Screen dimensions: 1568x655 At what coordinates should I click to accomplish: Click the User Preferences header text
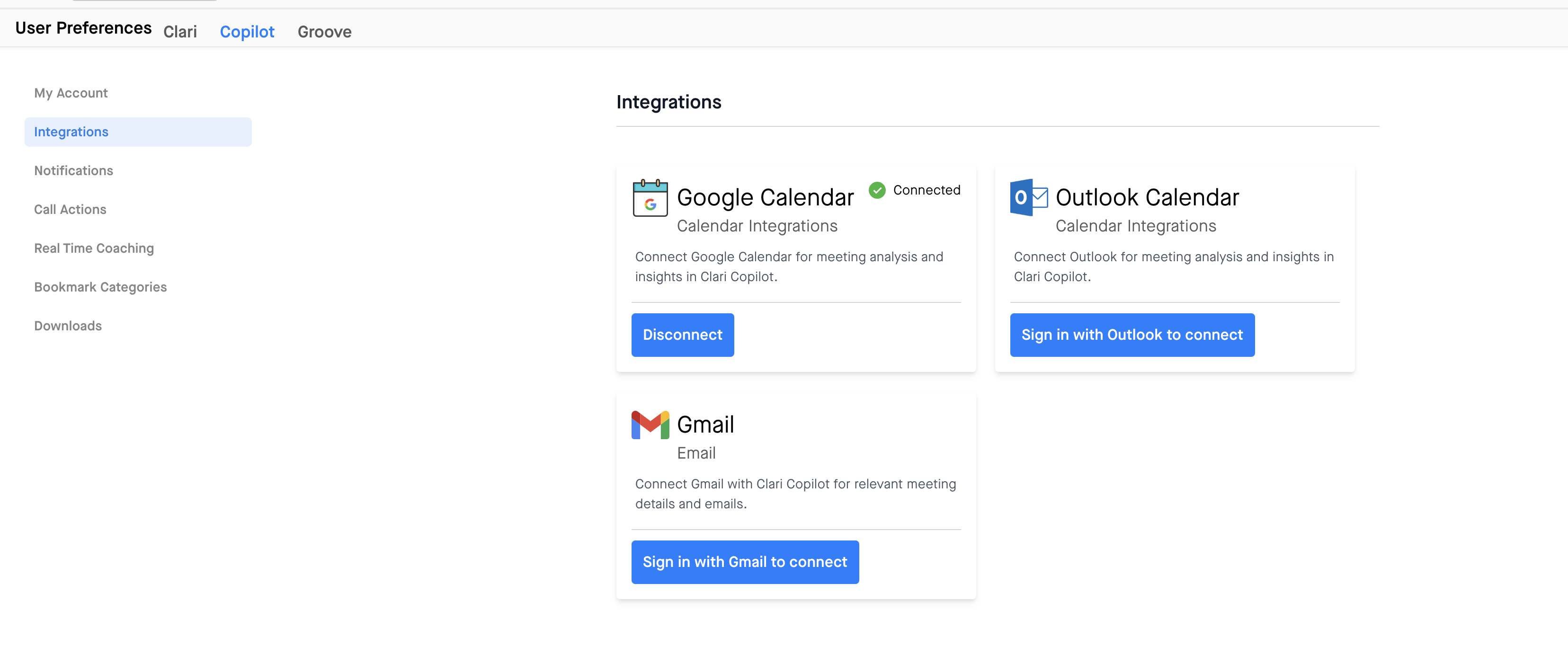[x=83, y=28]
